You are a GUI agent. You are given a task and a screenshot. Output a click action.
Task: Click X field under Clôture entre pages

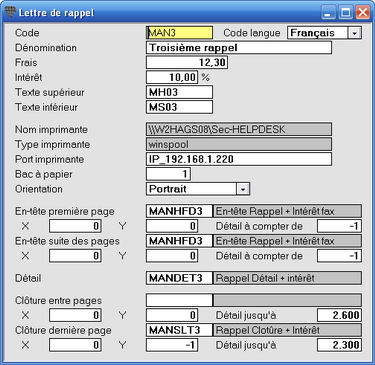tap(75, 315)
